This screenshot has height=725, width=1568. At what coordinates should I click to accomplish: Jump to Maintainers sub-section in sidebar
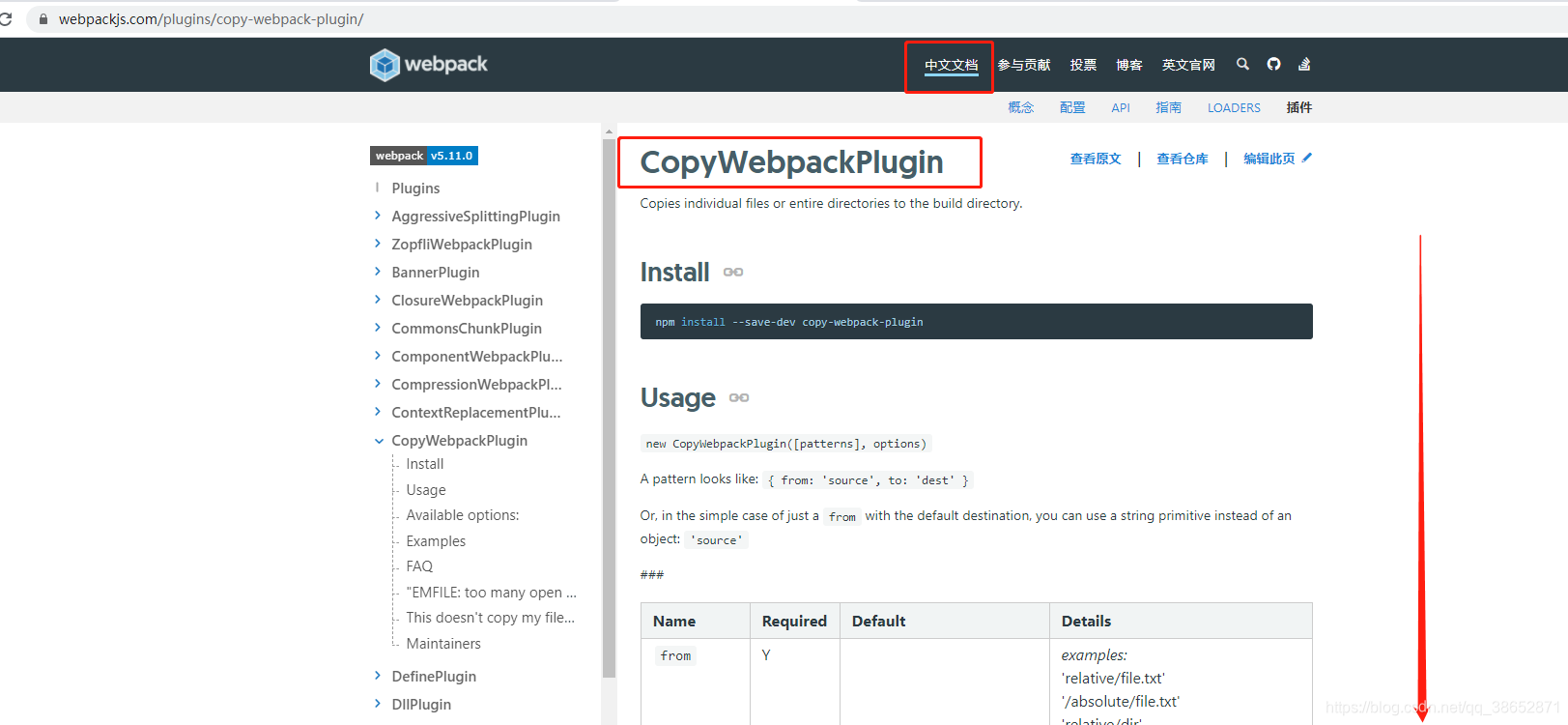(x=443, y=644)
